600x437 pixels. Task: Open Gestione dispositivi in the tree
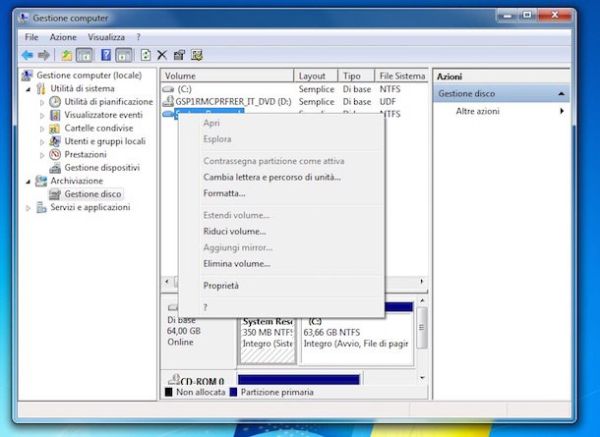(x=101, y=168)
